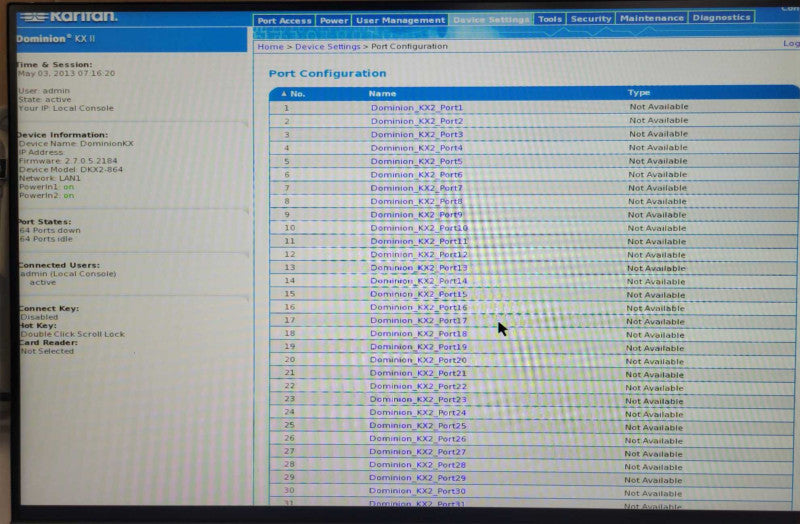
Task: Select the Device Settings tab
Action: pyautogui.click(x=491, y=19)
